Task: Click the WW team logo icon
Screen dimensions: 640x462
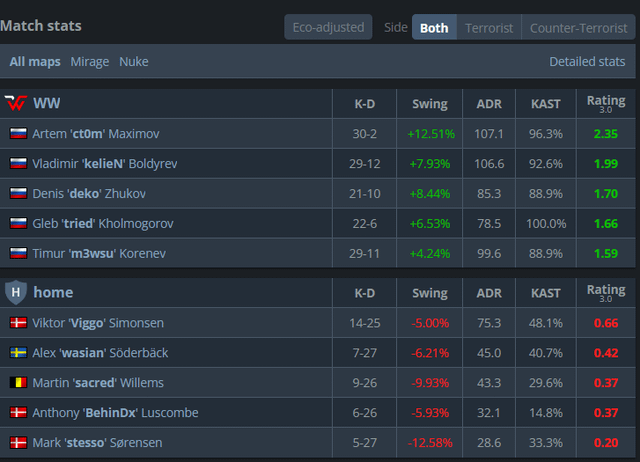Action: pyautogui.click(x=16, y=103)
